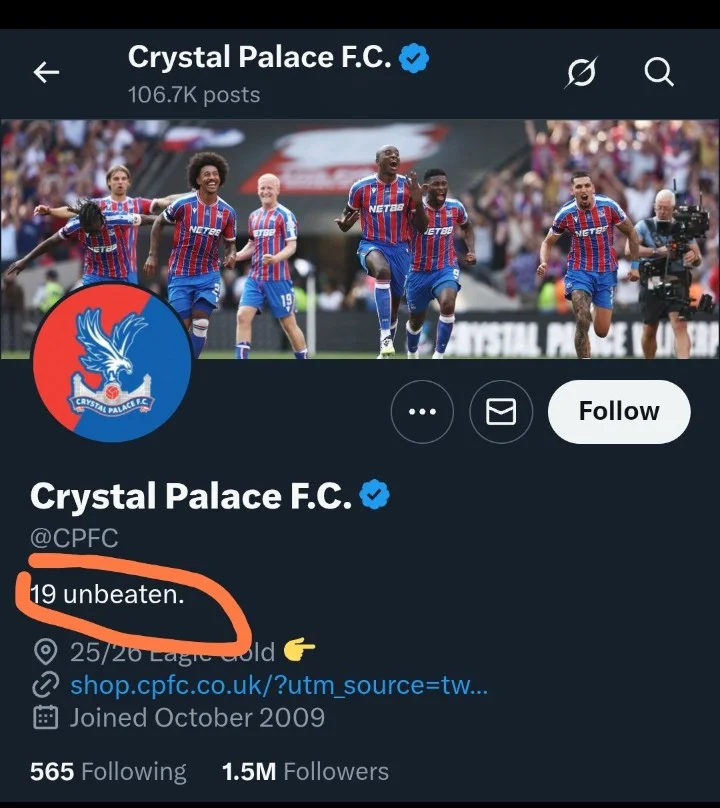This screenshot has width=720, height=808.
Task: Tap the 106.7K posts count
Action: [x=194, y=95]
